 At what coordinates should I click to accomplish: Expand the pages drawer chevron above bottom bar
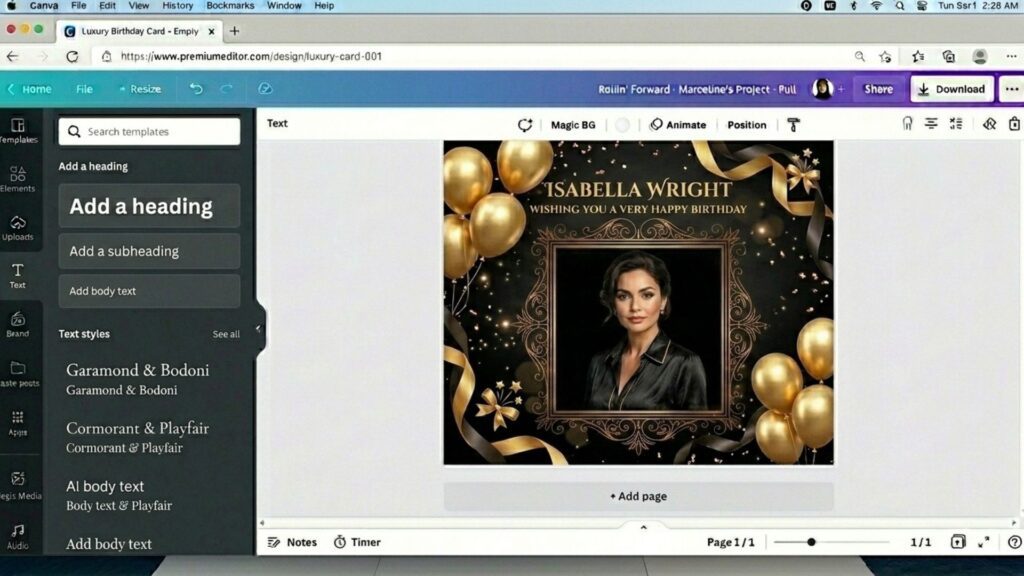click(x=643, y=527)
